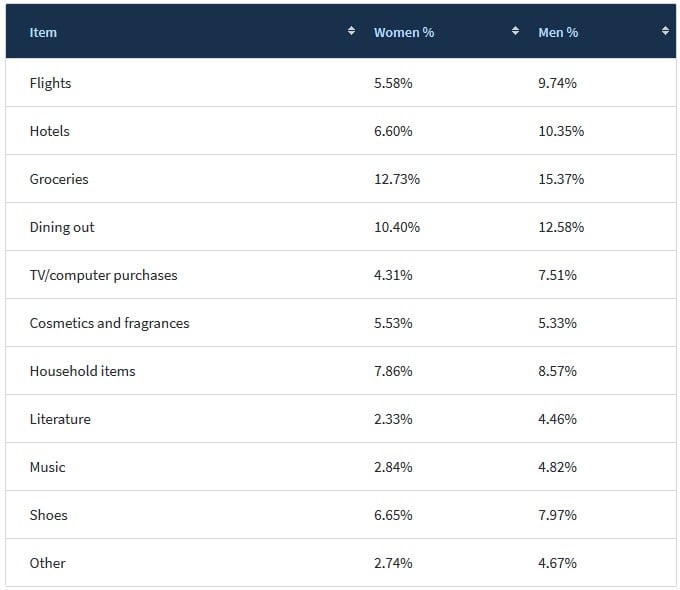680x590 pixels.
Task: Click the Music item cell
Action: pos(48,467)
